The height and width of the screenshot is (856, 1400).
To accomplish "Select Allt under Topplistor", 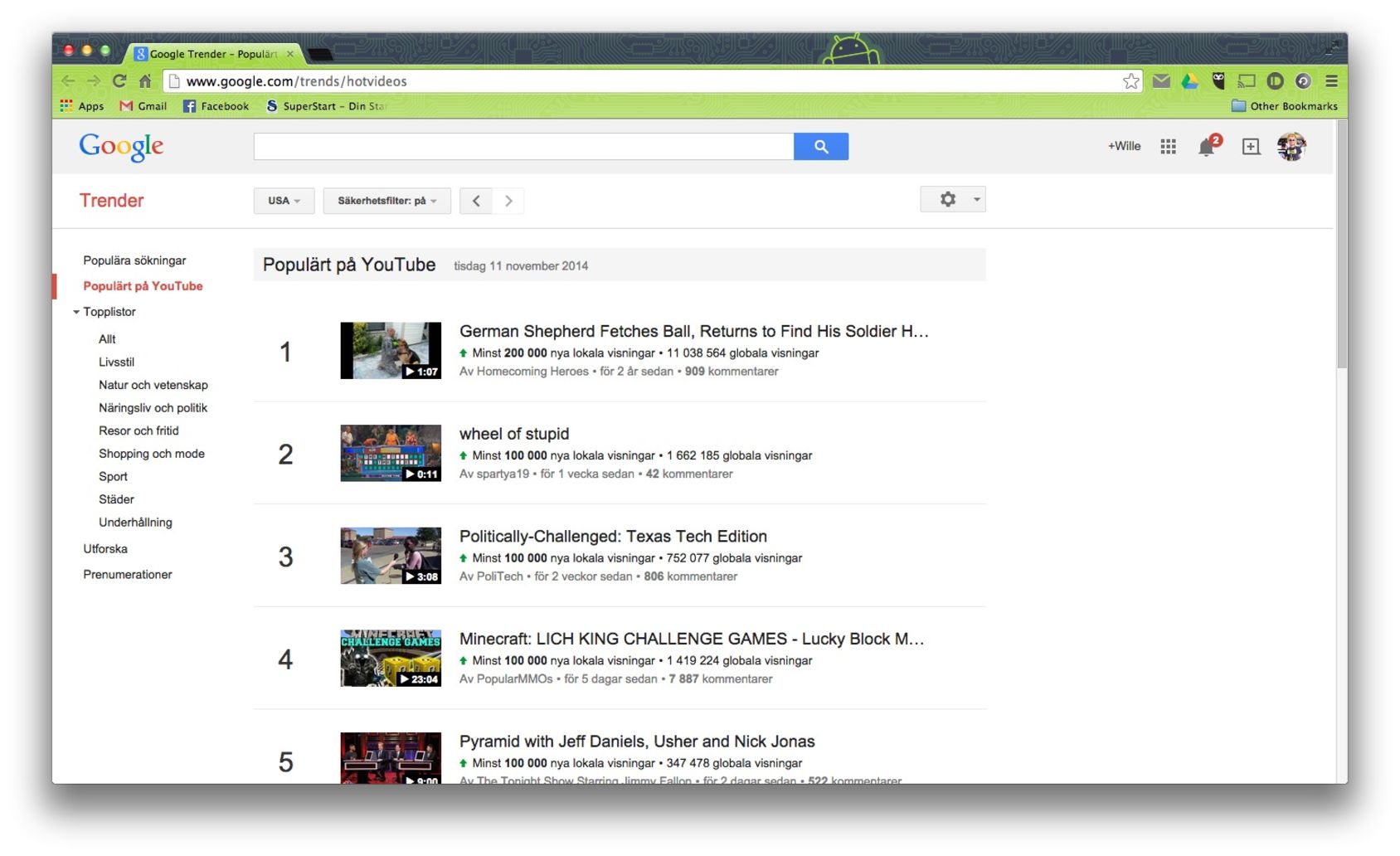I will (107, 339).
